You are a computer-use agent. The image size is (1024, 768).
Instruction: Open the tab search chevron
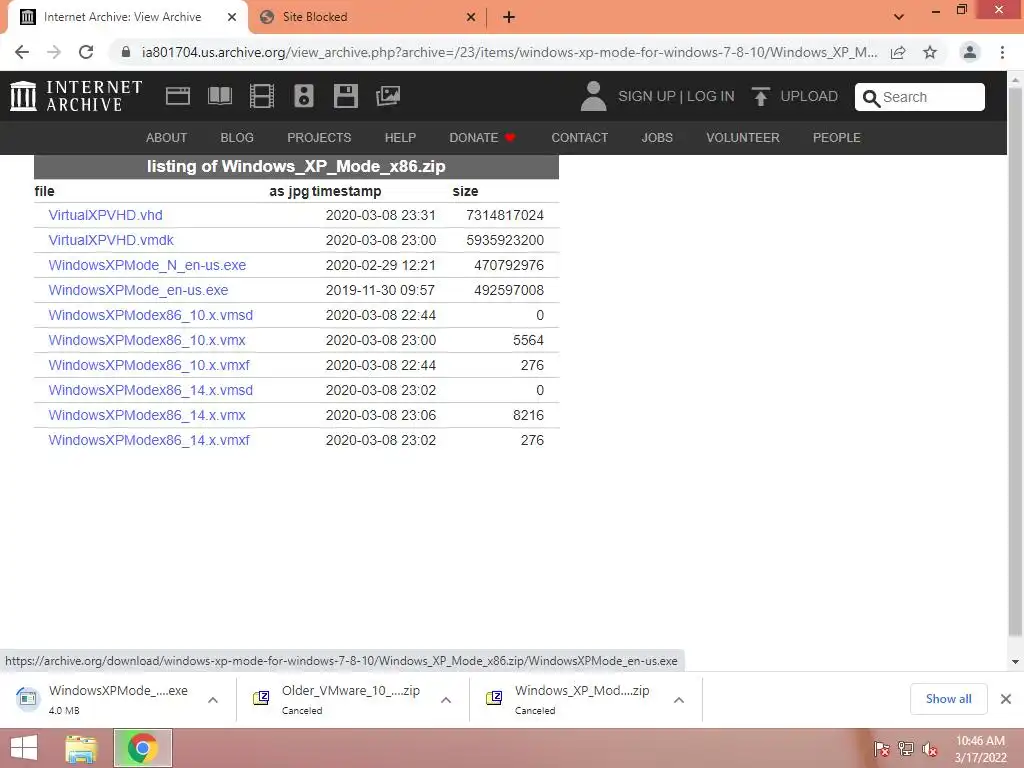(899, 18)
